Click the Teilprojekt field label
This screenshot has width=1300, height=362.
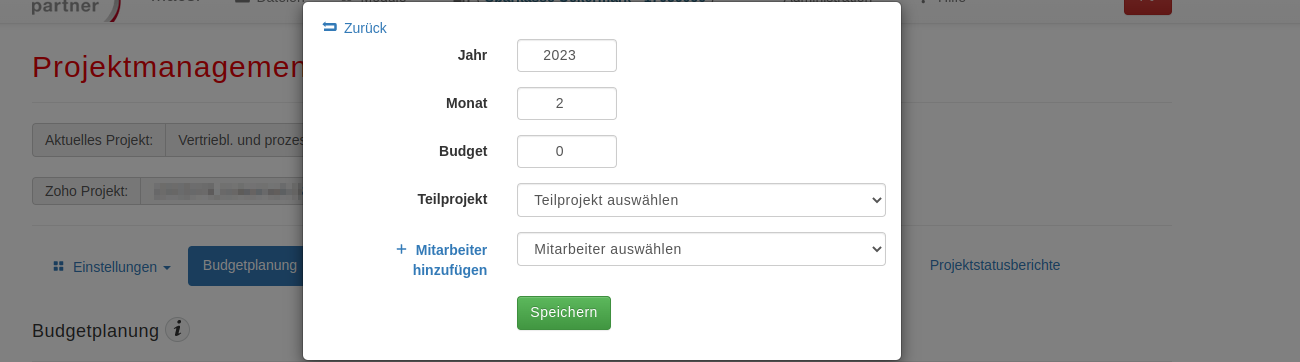click(x=452, y=199)
